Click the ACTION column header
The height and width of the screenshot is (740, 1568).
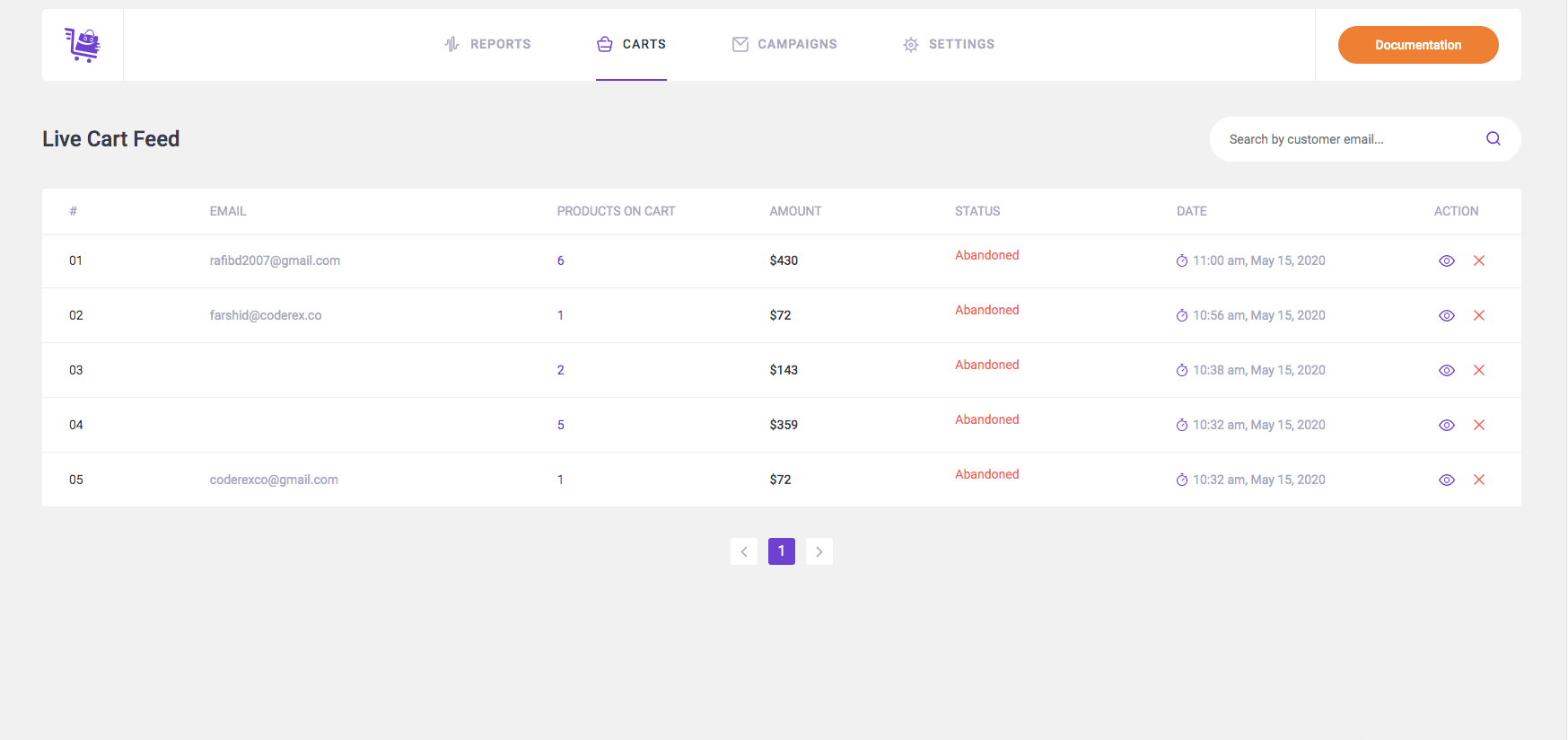pyautogui.click(x=1456, y=211)
